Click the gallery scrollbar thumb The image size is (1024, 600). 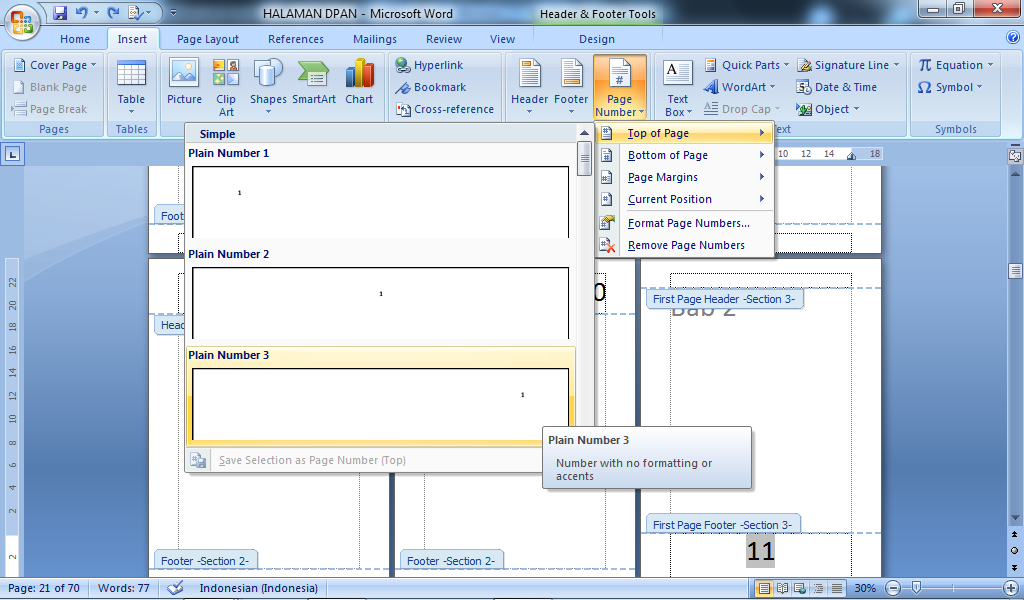pyautogui.click(x=584, y=159)
